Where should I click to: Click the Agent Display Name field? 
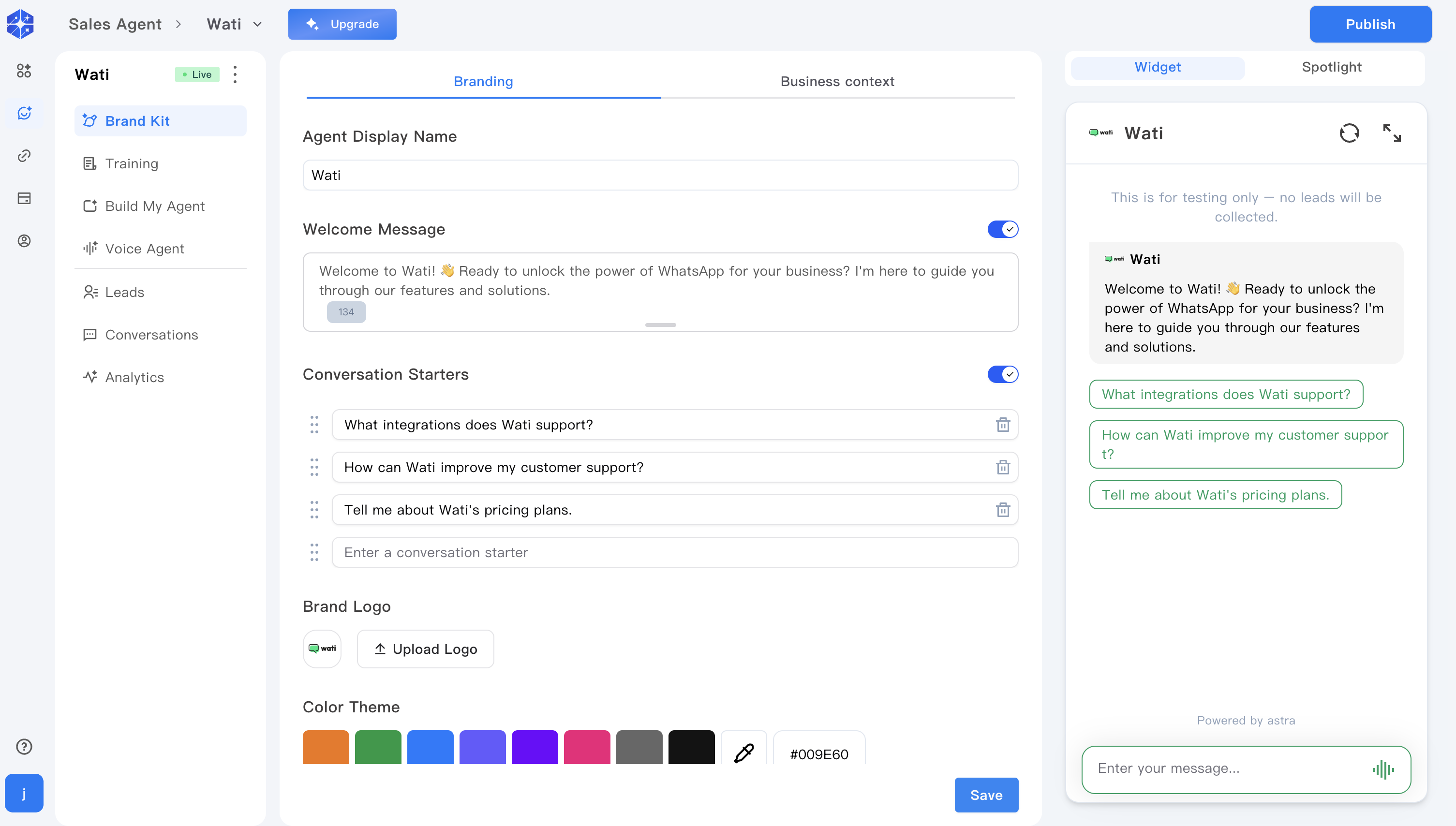tap(660, 175)
